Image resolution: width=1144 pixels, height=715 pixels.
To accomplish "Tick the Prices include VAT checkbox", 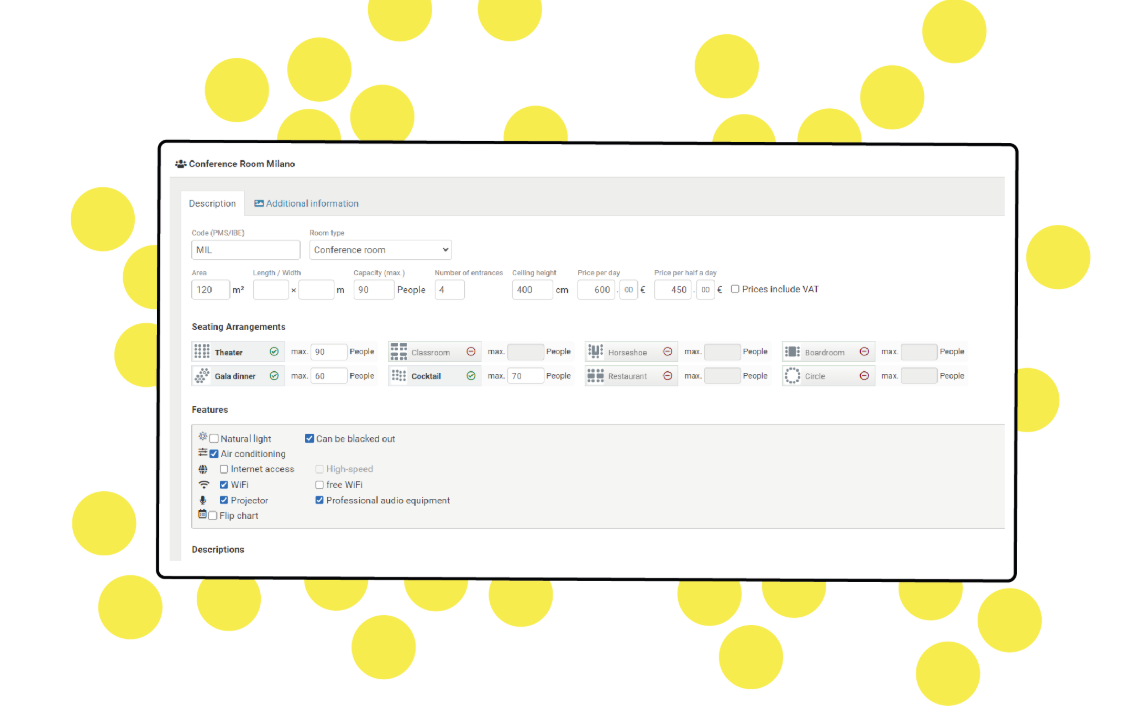I will (x=735, y=289).
